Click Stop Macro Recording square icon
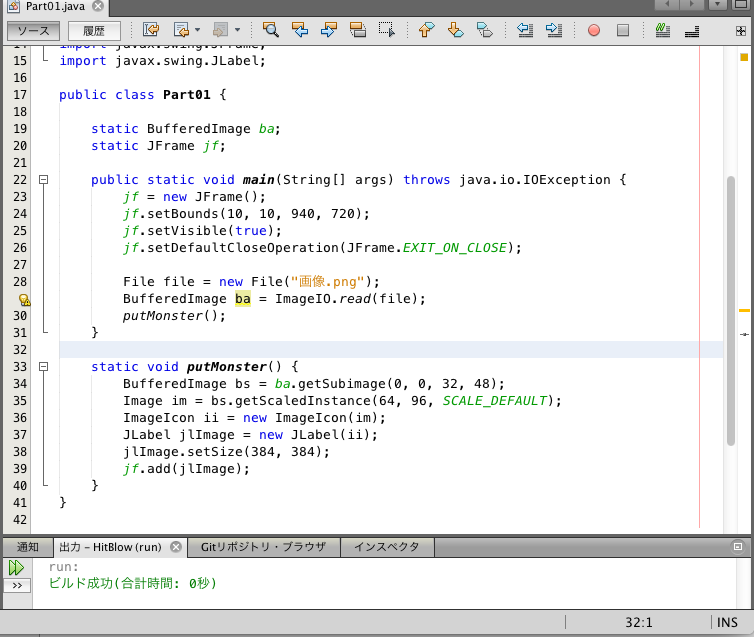 (623, 30)
